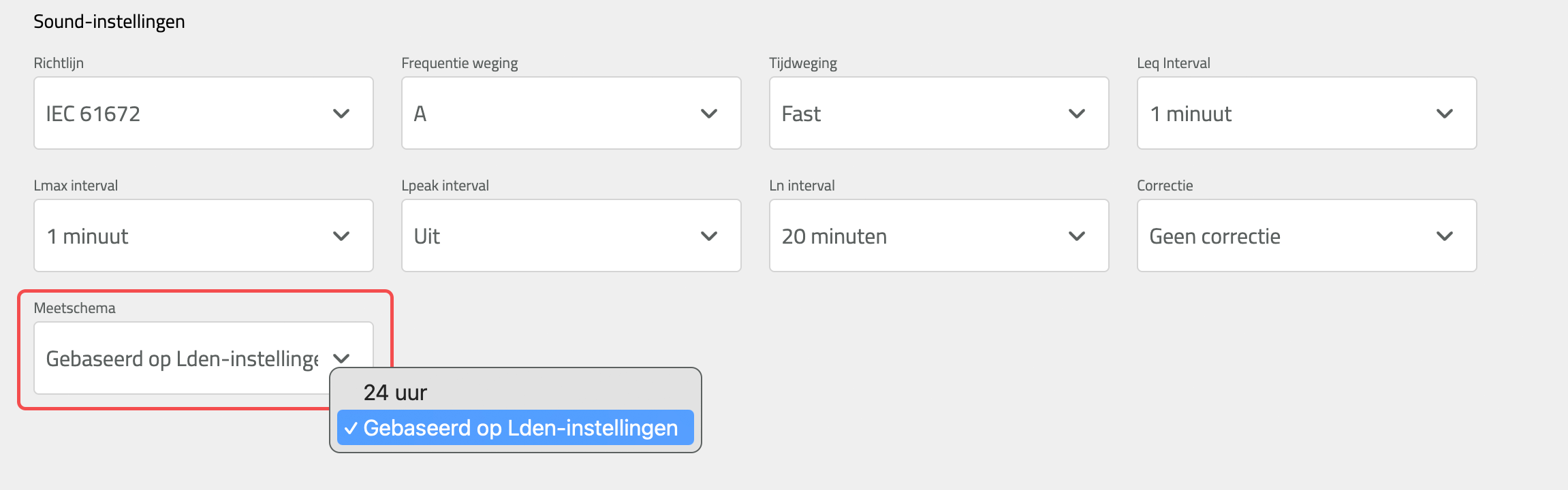1568x490 pixels.
Task: Click the chevron in the Lpeak interval box
Action: click(709, 236)
